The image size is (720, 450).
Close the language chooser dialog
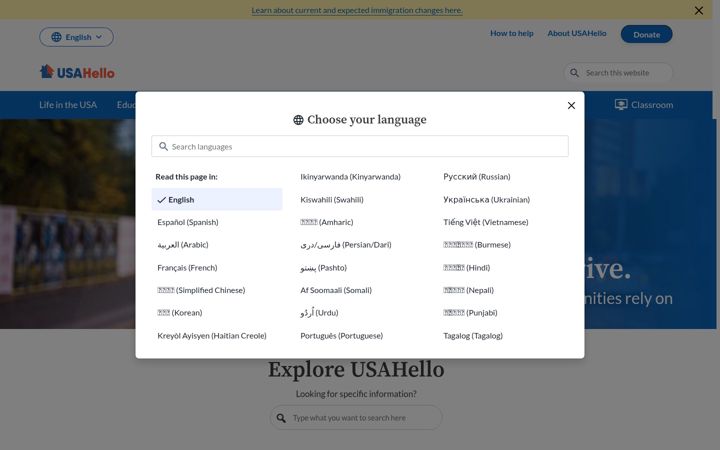point(571,106)
